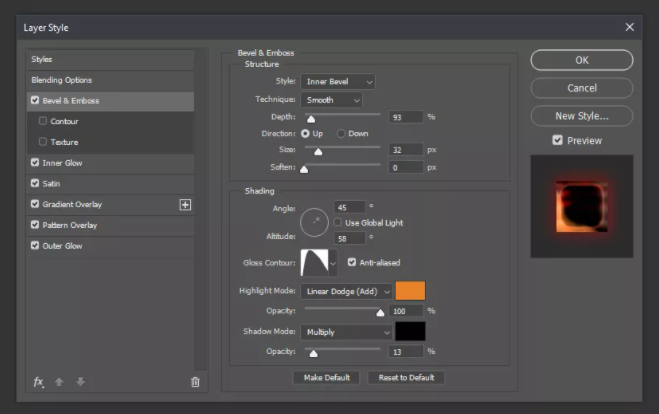Click the Depth value field showing 93
Image resolution: width=659 pixels, height=414 pixels.
click(x=406, y=117)
